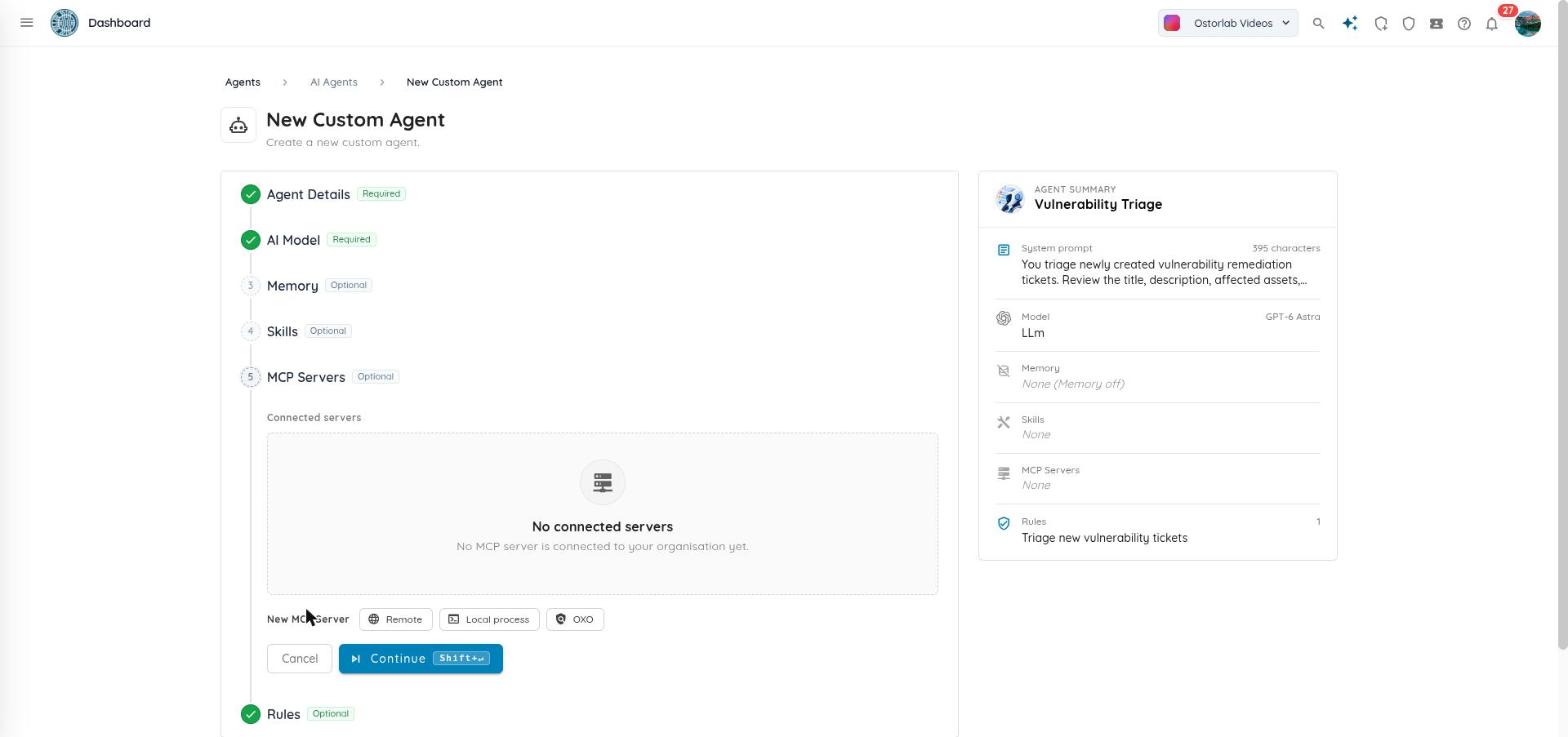
Task: Collapse the MCP Servers step
Action: (x=306, y=377)
